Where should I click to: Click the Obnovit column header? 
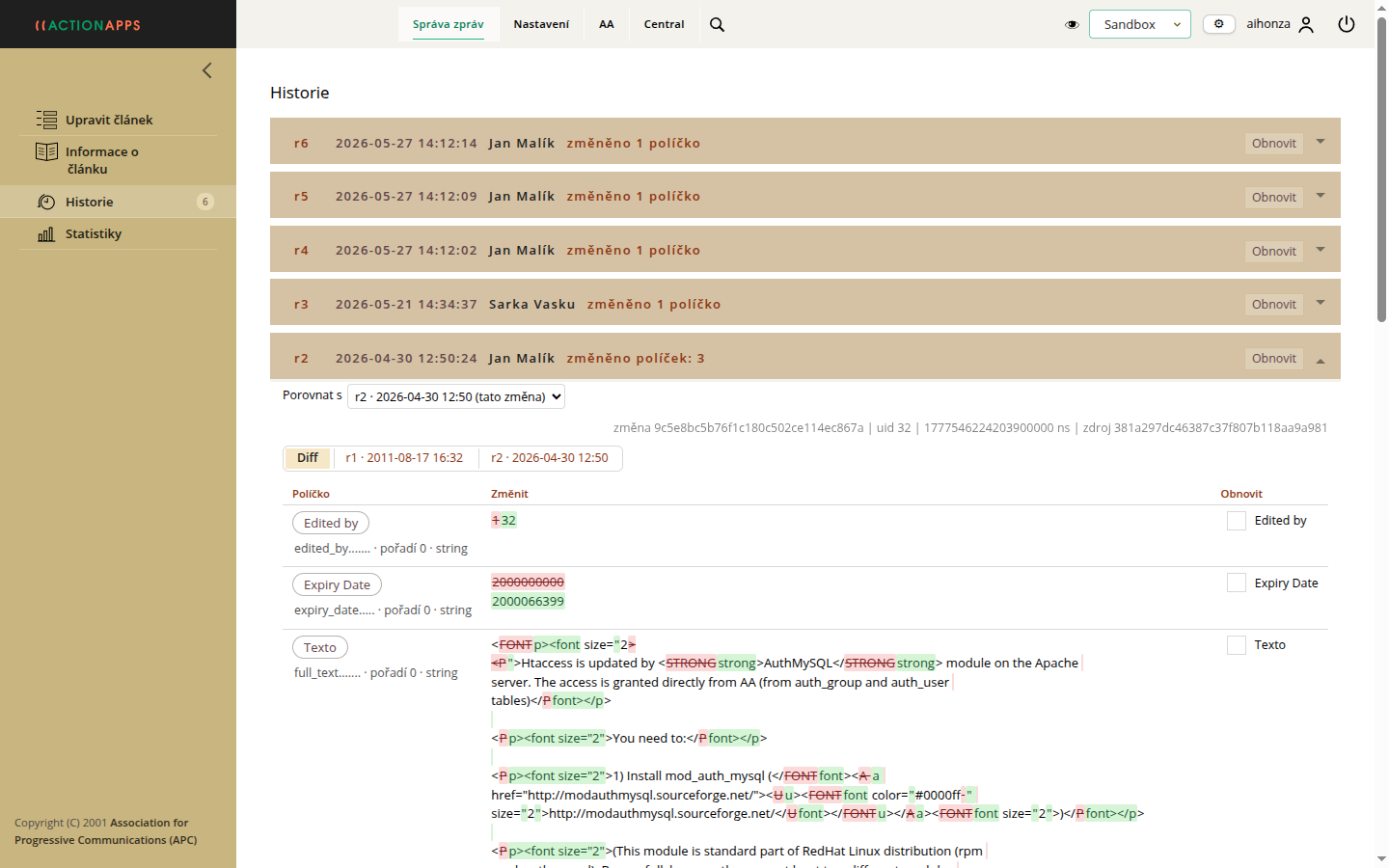1241,494
